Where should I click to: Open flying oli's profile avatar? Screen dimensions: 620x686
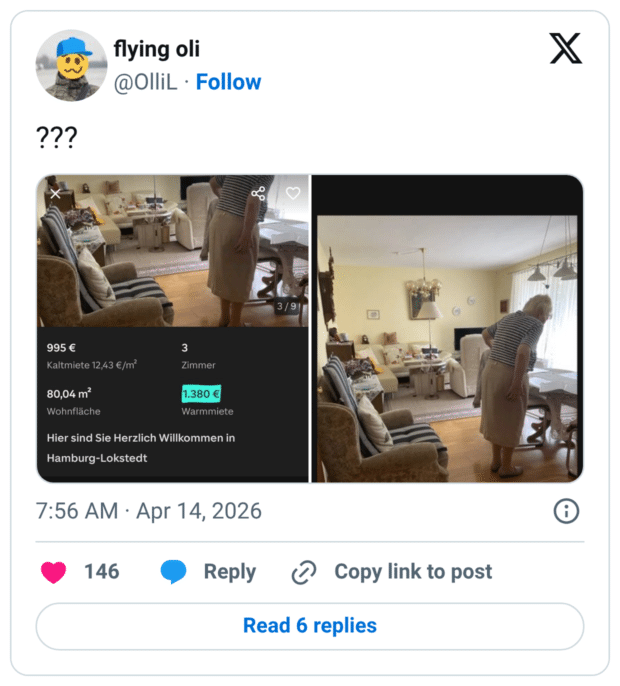(x=71, y=65)
